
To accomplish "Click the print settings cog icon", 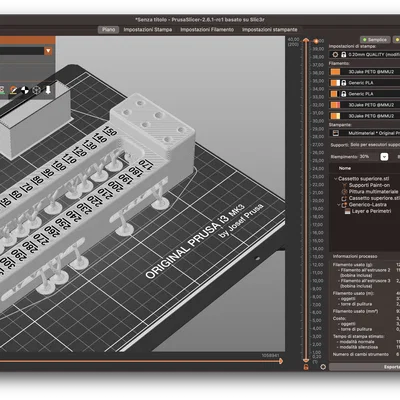I will coord(335,55).
